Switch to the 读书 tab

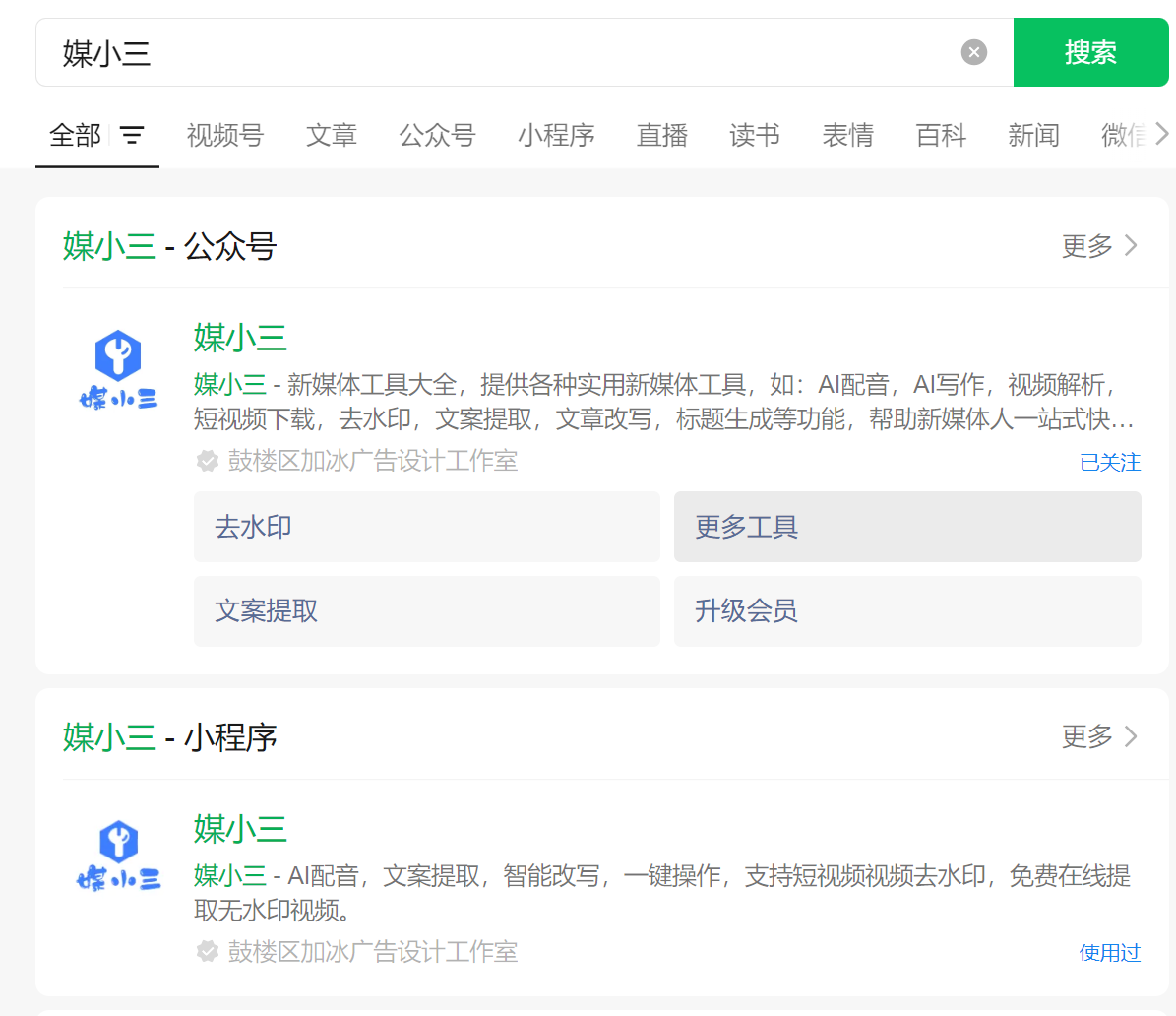755,135
